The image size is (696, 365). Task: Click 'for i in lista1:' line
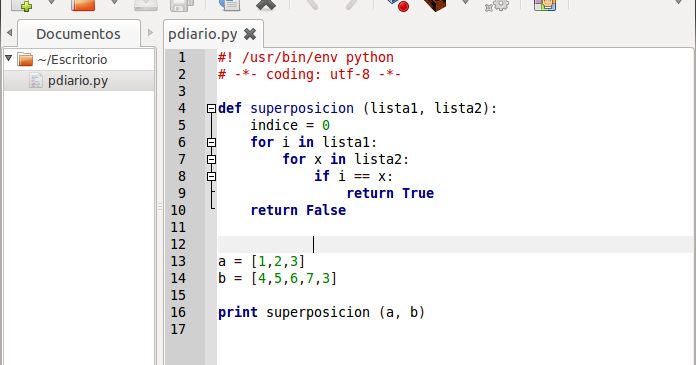click(x=314, y=143)
